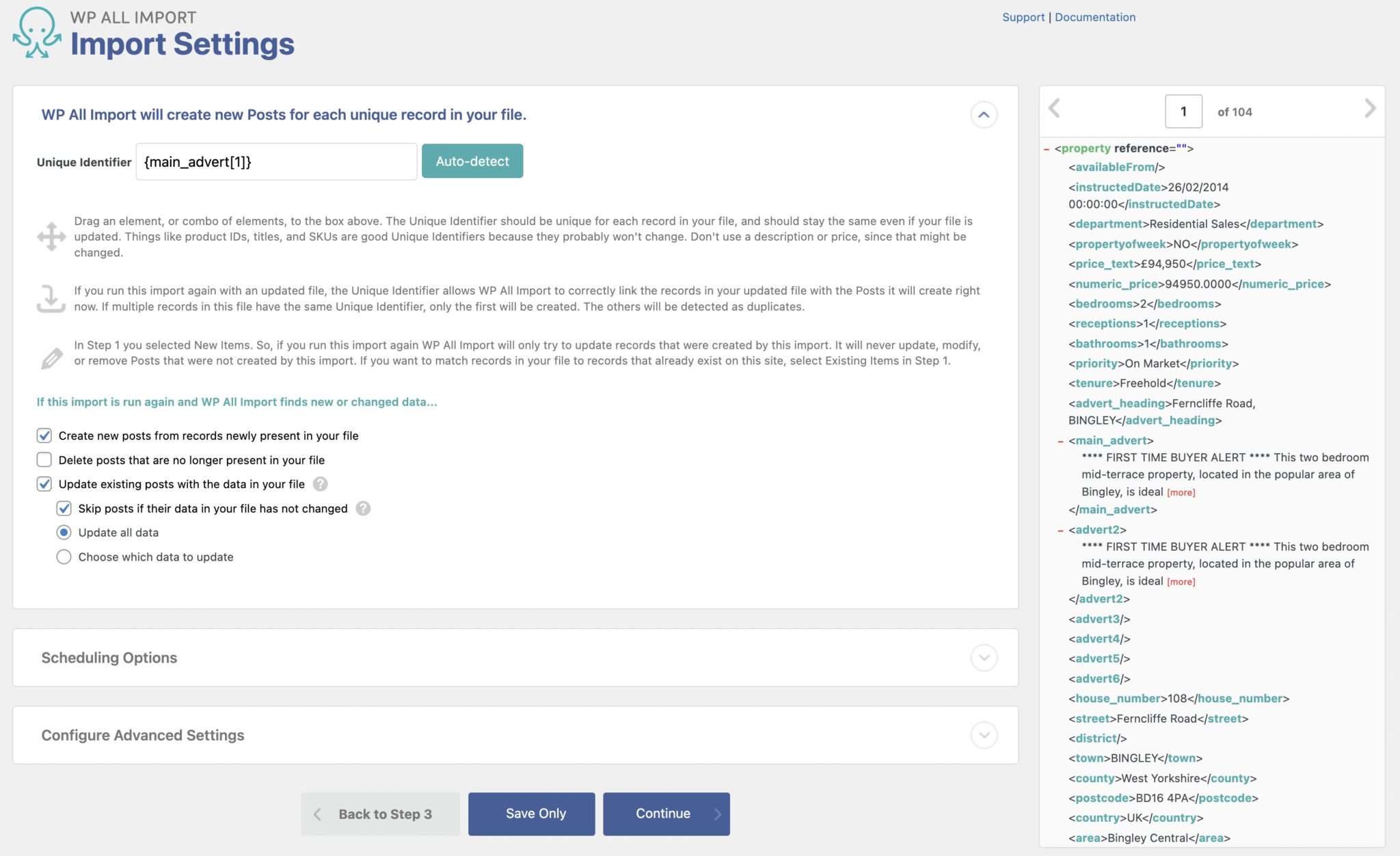
Task: Open the help tooltip beside Skip posts option
Action: pyautogui.click(x=362, y=509)
